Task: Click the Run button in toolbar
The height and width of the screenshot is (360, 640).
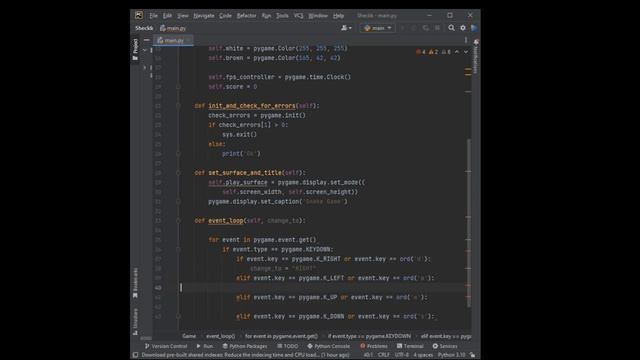Action: pos(402,28)
